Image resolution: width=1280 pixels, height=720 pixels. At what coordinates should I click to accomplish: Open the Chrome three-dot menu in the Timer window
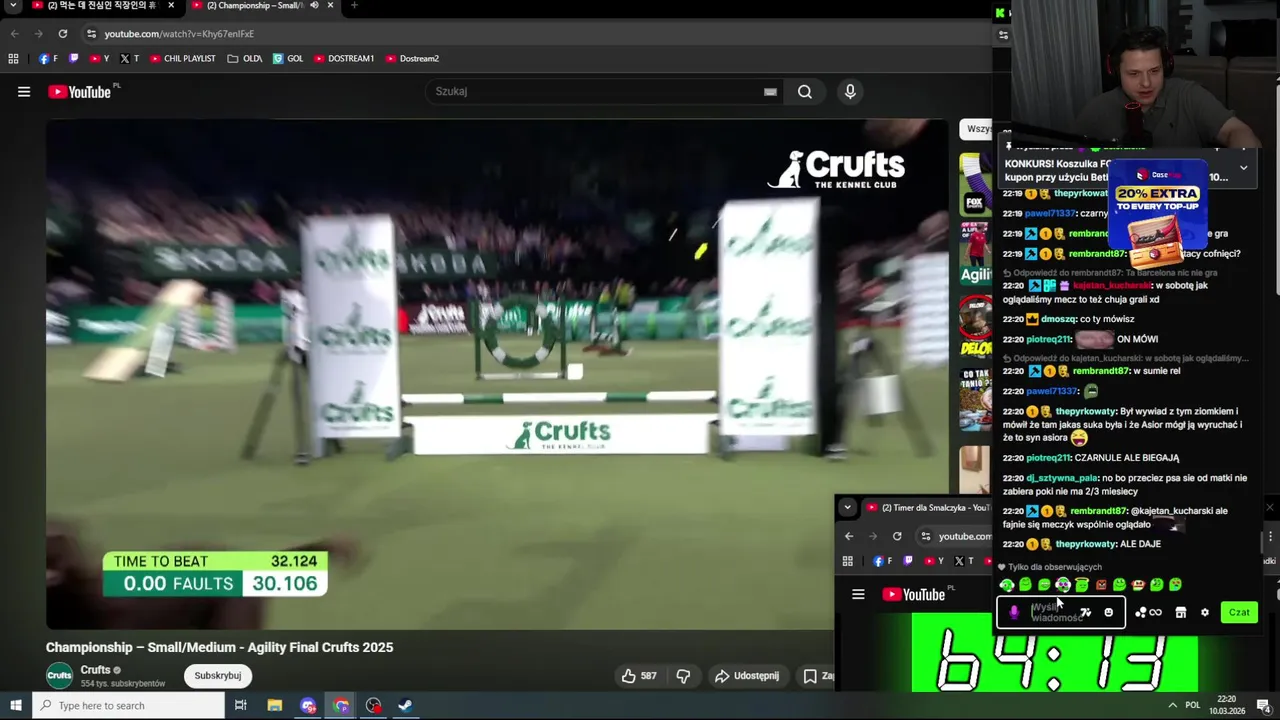click(x=1270, y=537)
